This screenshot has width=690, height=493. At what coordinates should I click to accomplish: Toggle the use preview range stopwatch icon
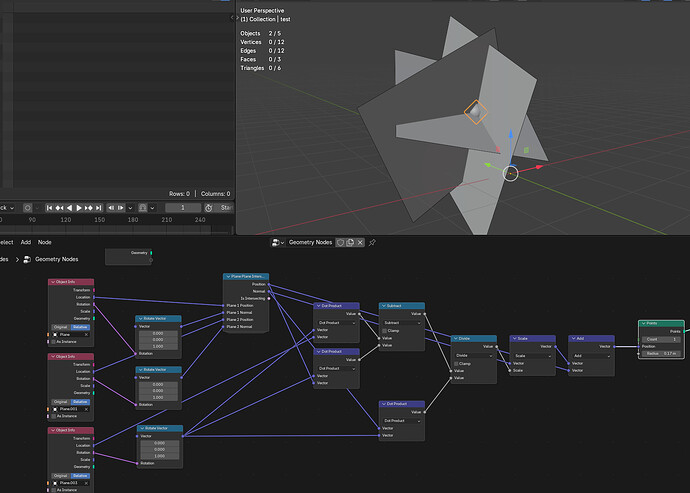209,208
